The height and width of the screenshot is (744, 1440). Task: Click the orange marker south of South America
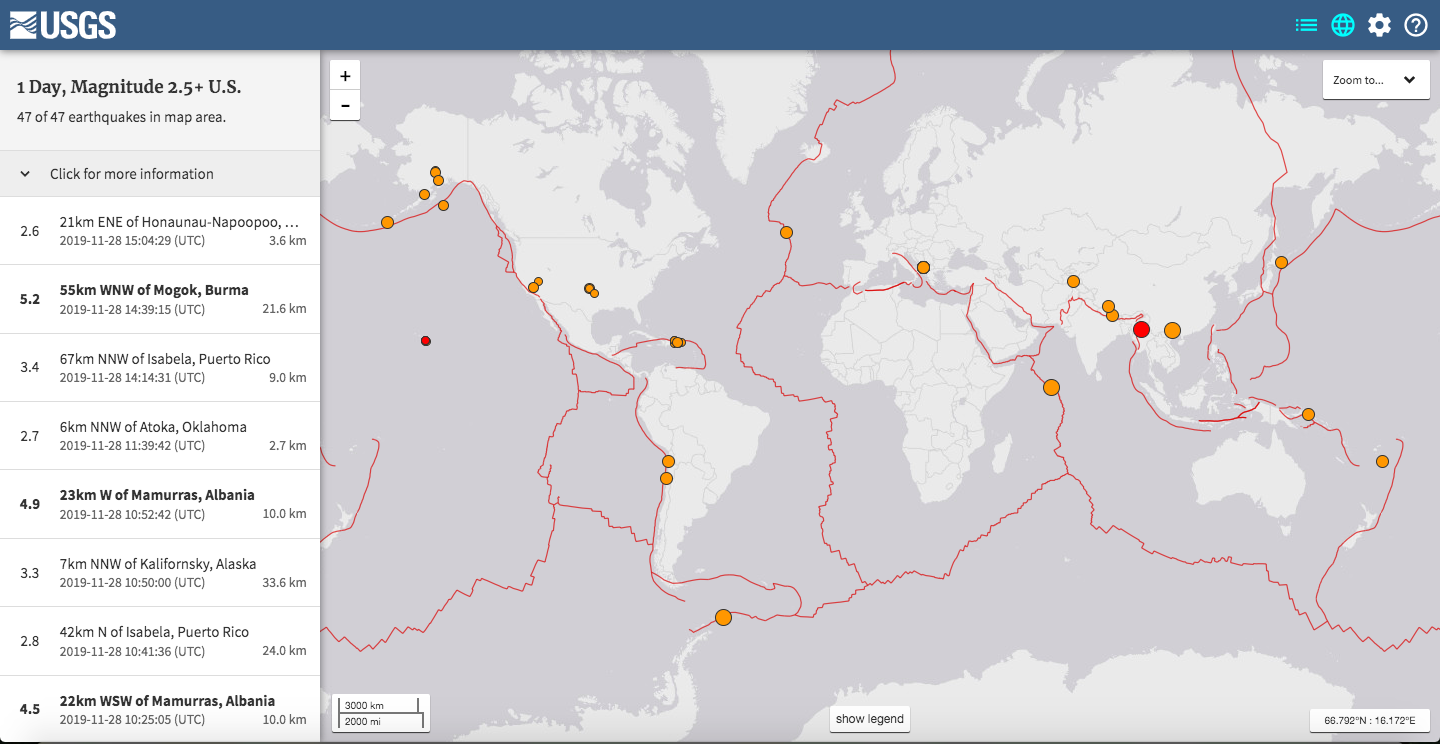coord(723,618)
